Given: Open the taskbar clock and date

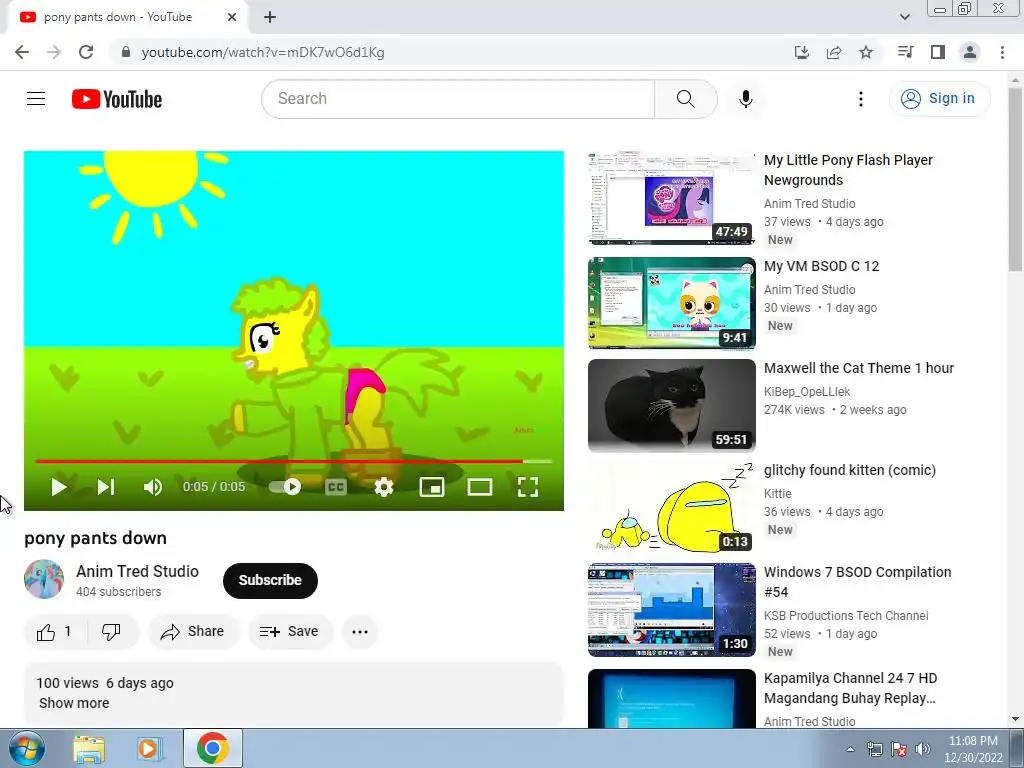Looking at the screenshot, I should (973, 749).
